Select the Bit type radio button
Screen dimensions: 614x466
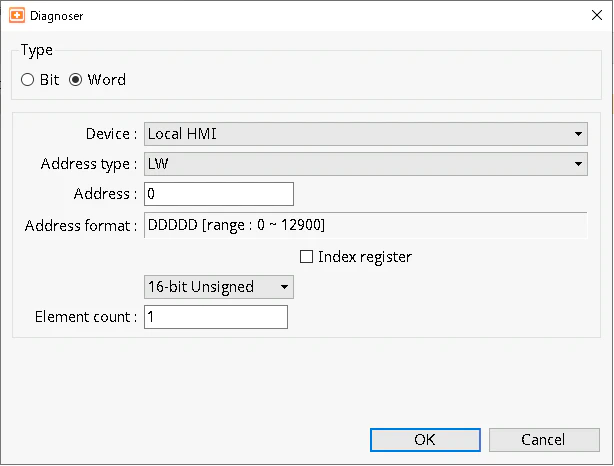27,80
